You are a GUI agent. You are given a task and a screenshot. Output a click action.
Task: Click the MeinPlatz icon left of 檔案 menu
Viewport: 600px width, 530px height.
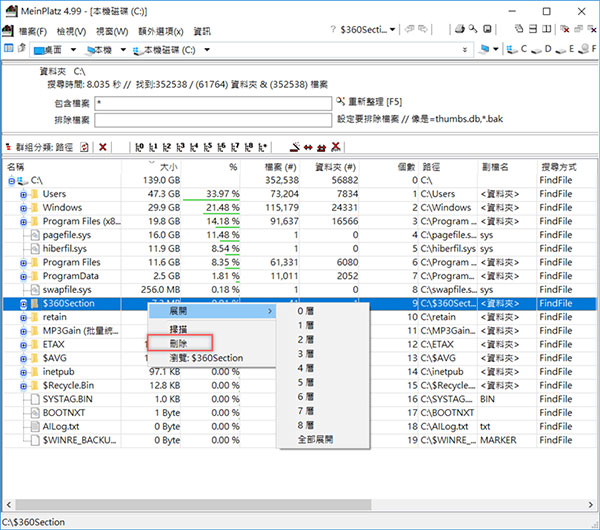point(9,31)
